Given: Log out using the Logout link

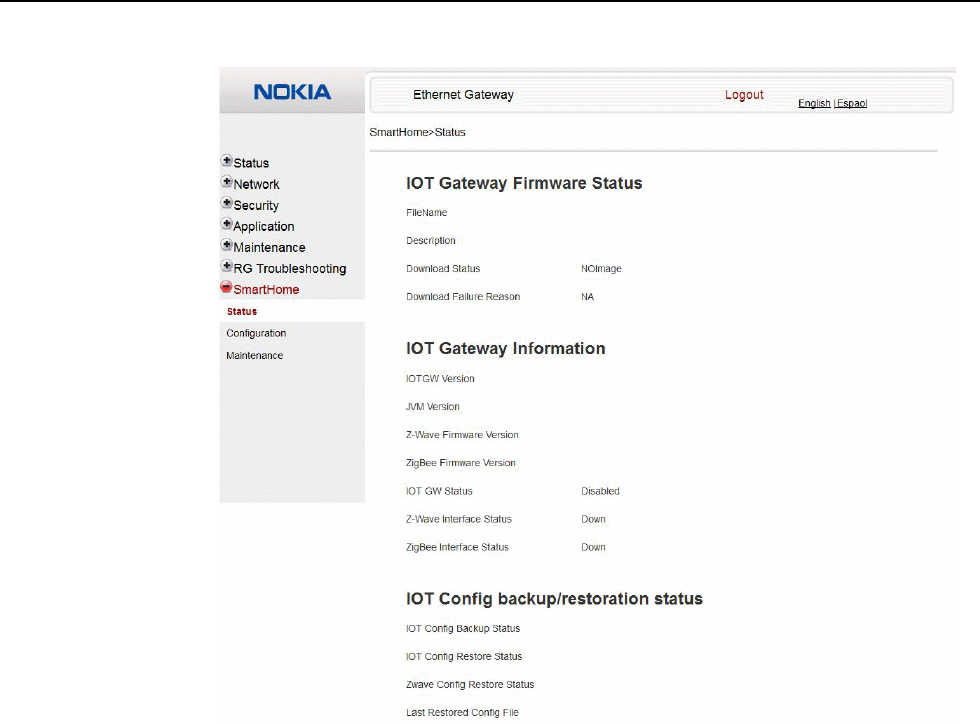Looking at the screenshot, I should click(744, 95).
